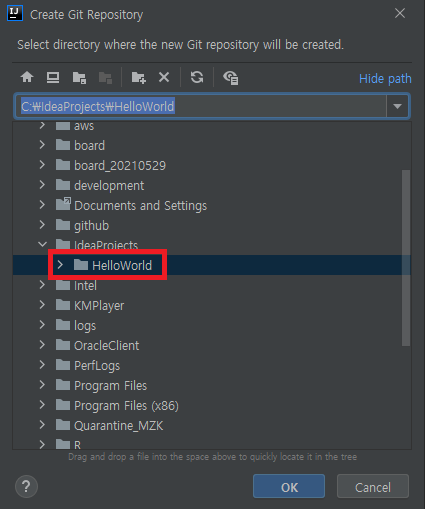Expand the OracleClient folder
The width and height of the screenshot is (425, 509).
click(42, 345)
